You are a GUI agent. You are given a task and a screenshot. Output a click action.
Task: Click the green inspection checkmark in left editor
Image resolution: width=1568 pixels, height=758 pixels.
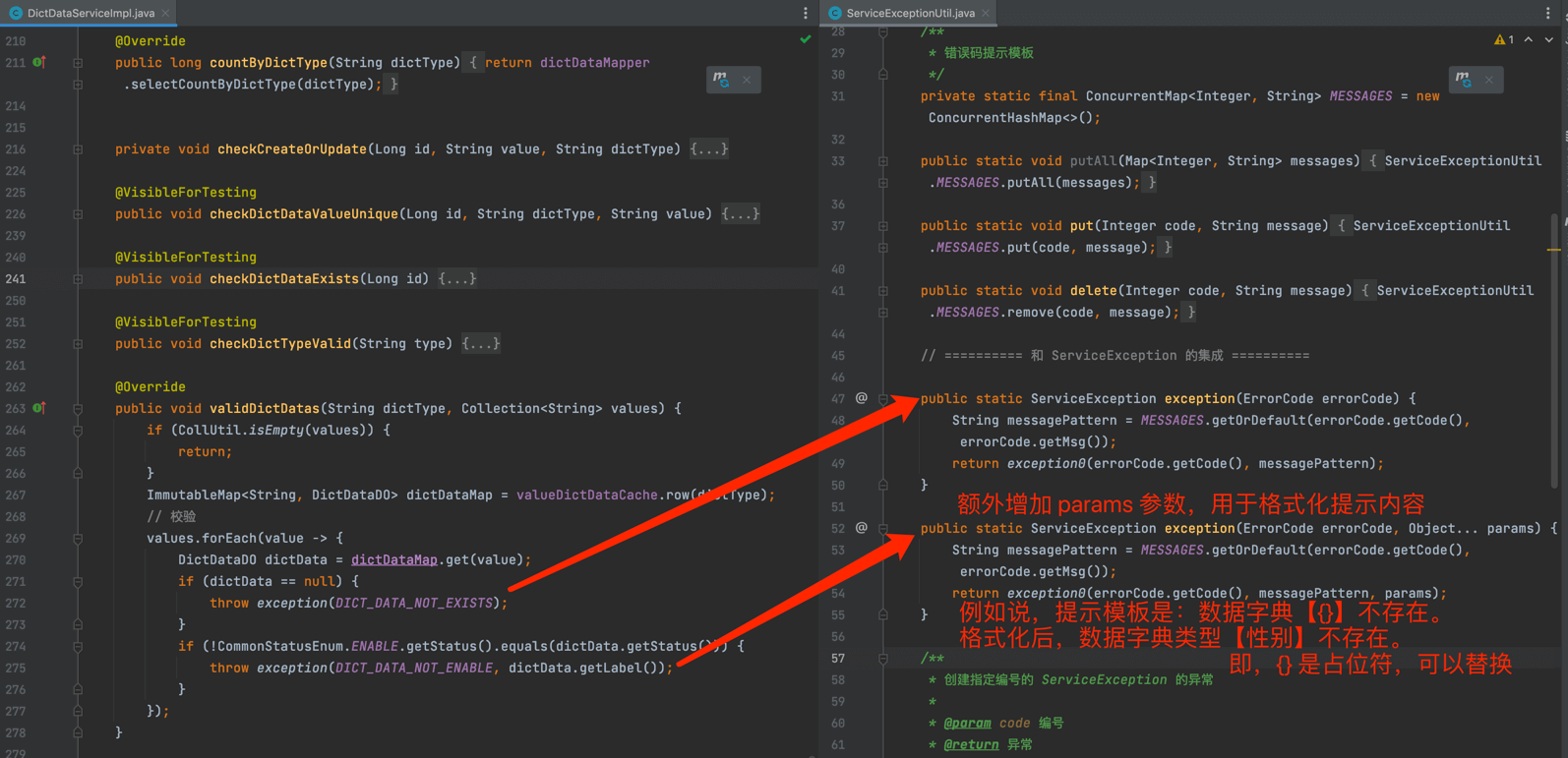[806, 40]
